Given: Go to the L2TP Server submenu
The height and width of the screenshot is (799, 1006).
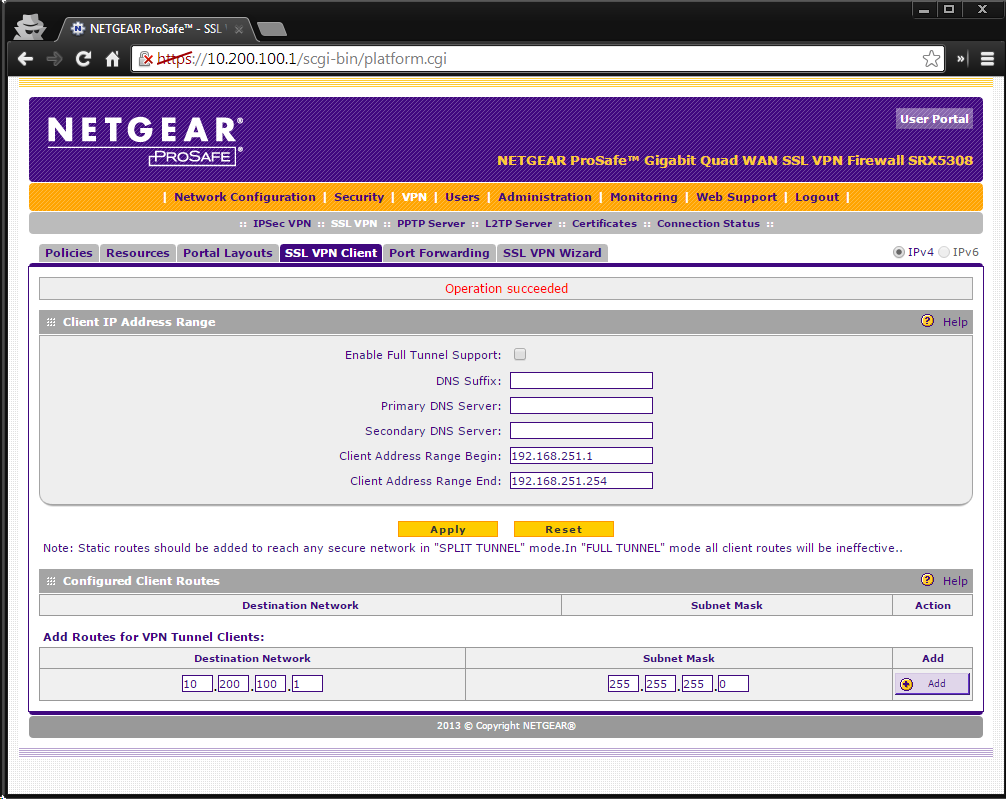Looking at the screenshot, I should pos(518,223).
